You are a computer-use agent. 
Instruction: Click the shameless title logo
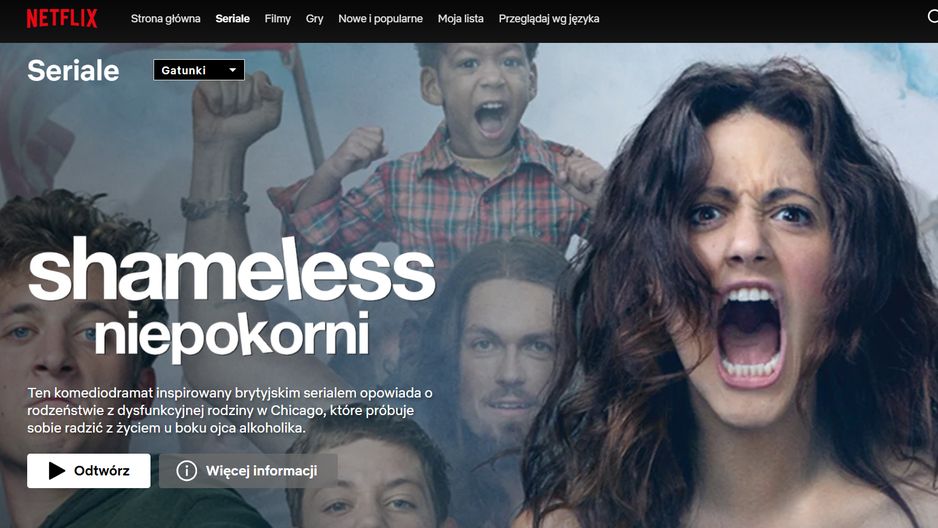(x=232, y=268)
